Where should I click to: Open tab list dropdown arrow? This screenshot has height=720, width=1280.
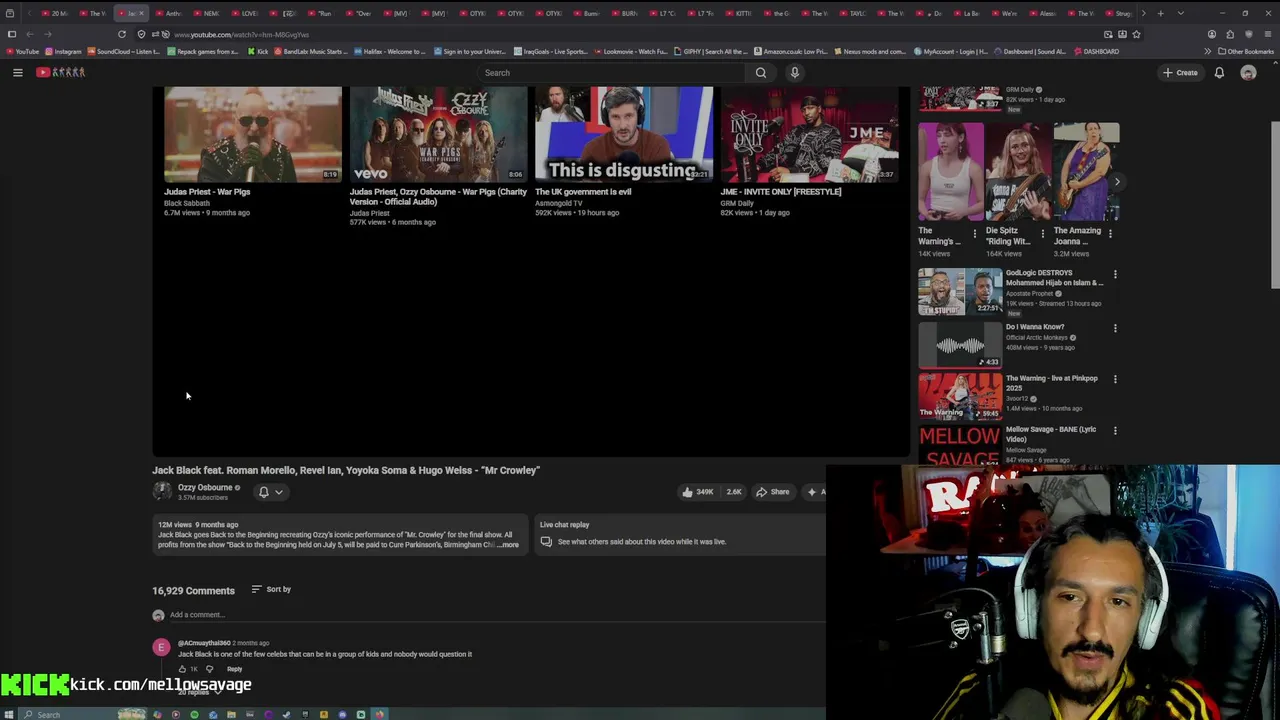click(1180, 13)
